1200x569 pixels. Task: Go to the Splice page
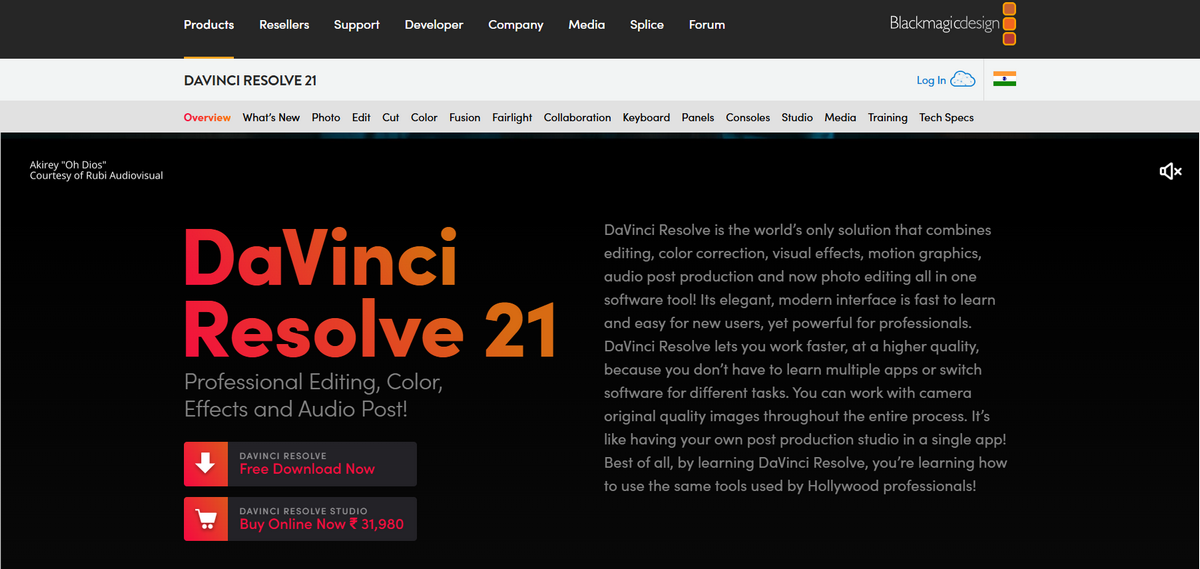[x=647, y=25]
